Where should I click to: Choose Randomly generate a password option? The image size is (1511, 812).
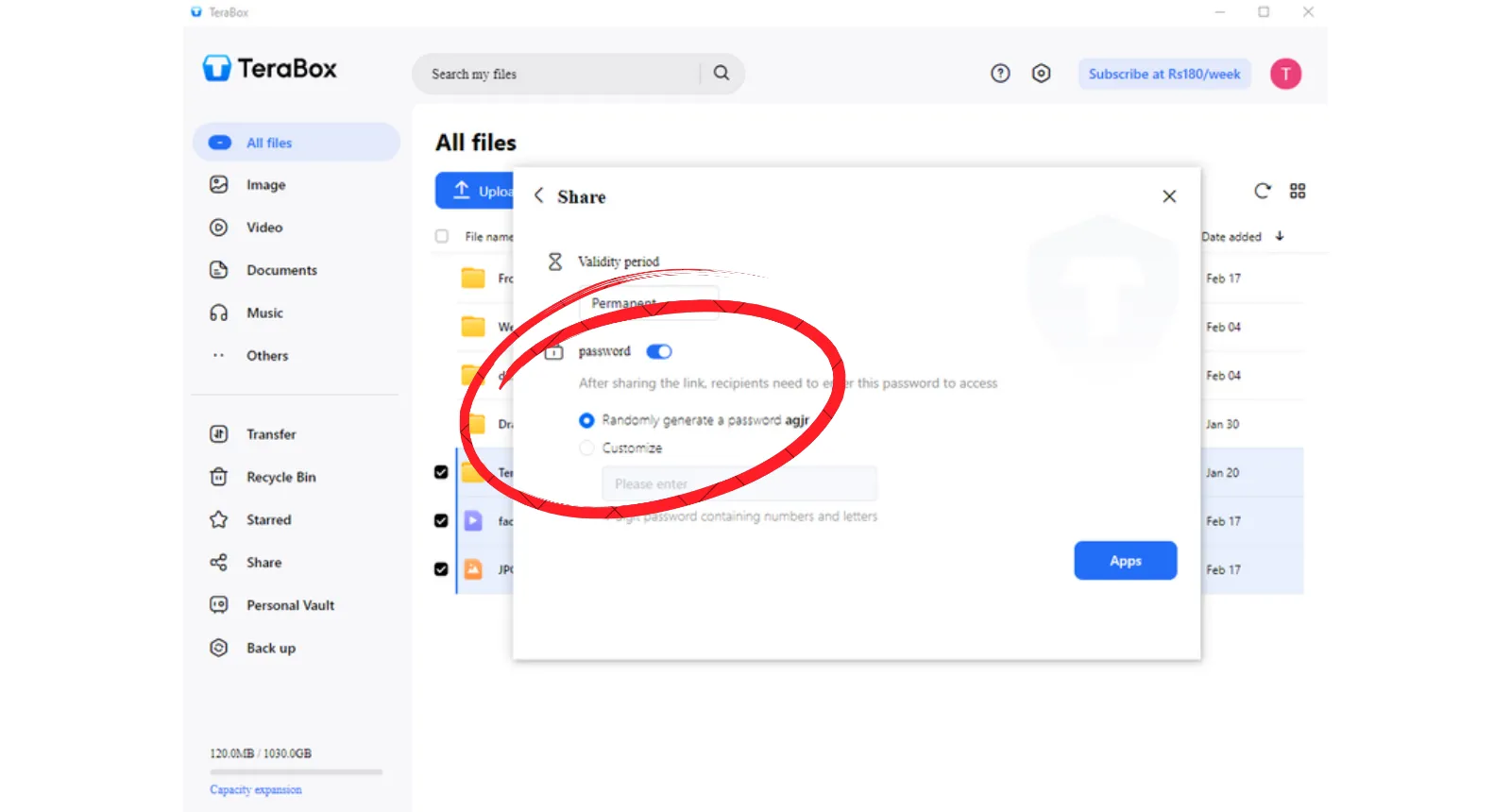coord(587,420)
